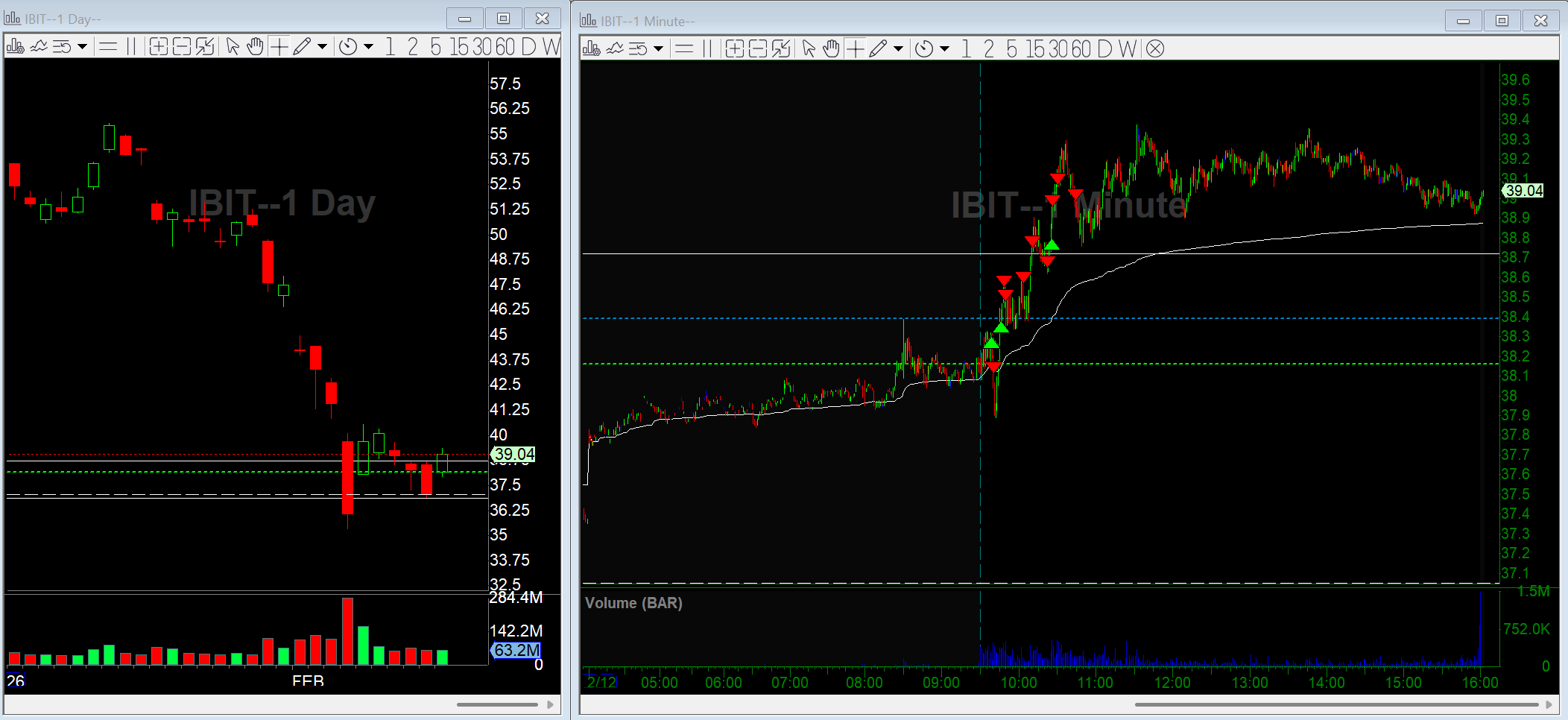Select horizontal line tool in 1 Day toolbar
Viewport: 1568px width, 720px height.
[x=108, y=47]
